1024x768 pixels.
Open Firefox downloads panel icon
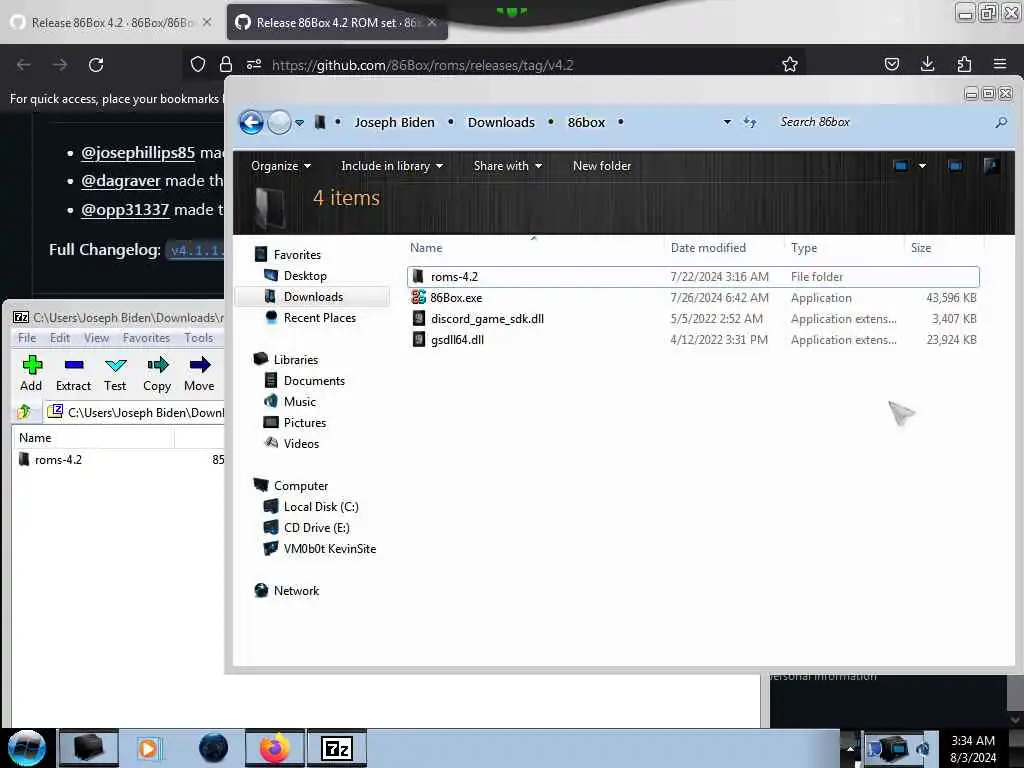click(927, 64)
